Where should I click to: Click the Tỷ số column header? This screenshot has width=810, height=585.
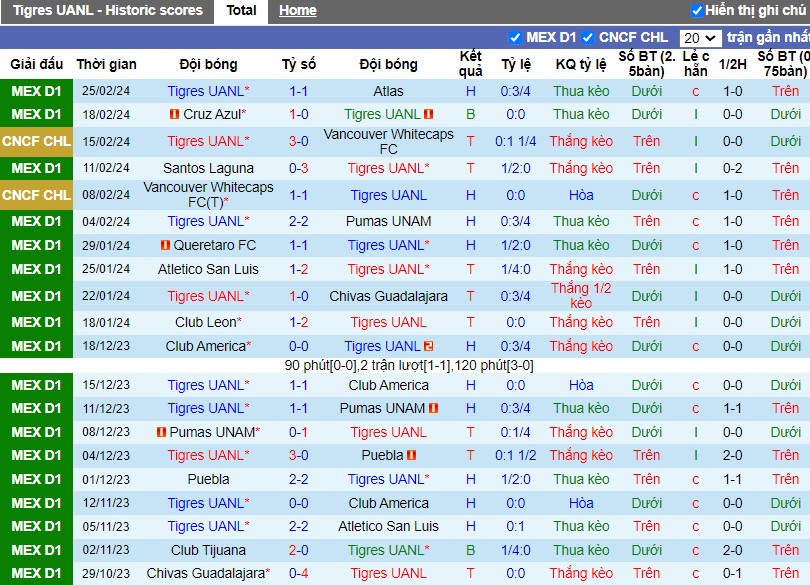click(x=299, y=64)
